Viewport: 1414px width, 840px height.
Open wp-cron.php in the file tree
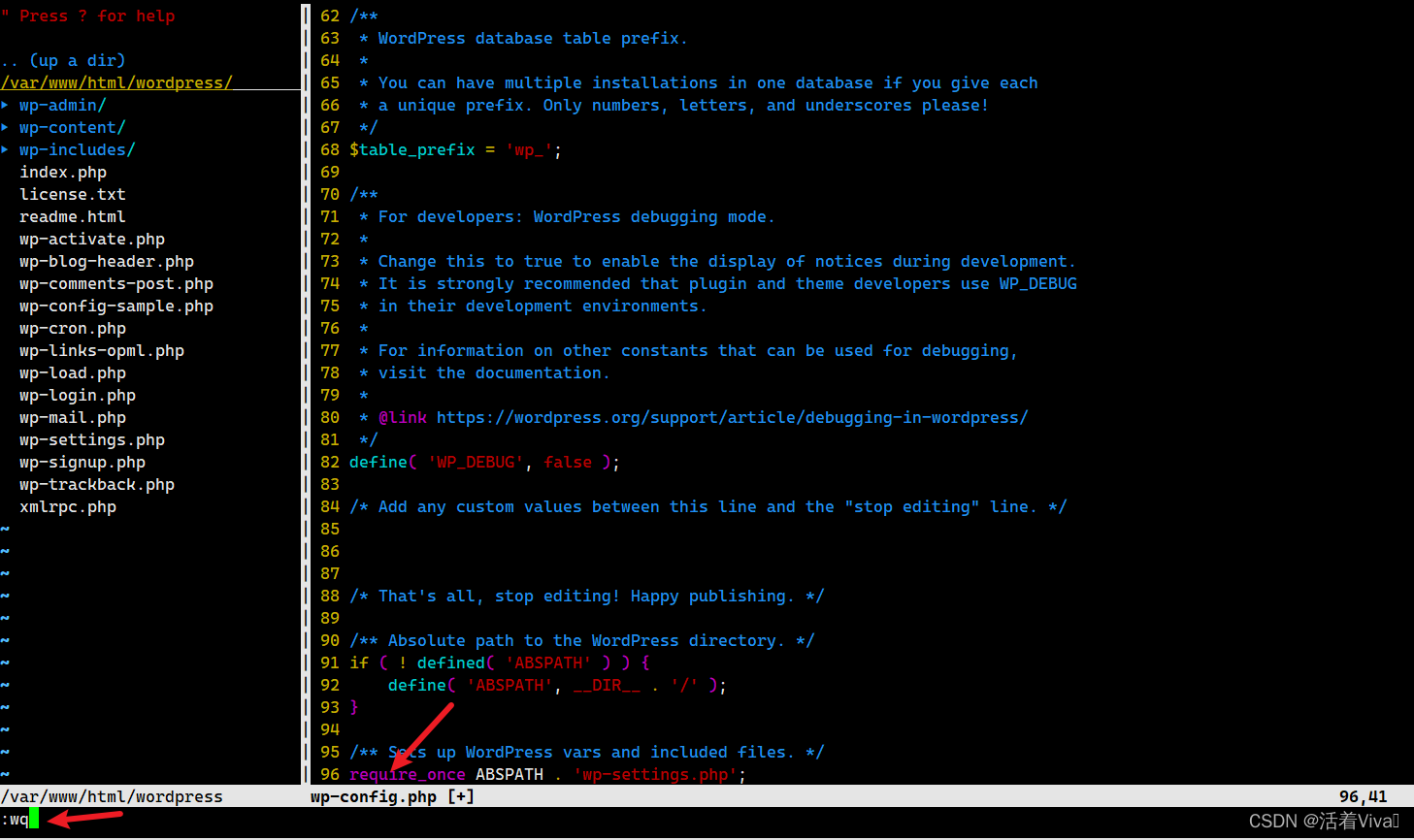click(73, 328)
